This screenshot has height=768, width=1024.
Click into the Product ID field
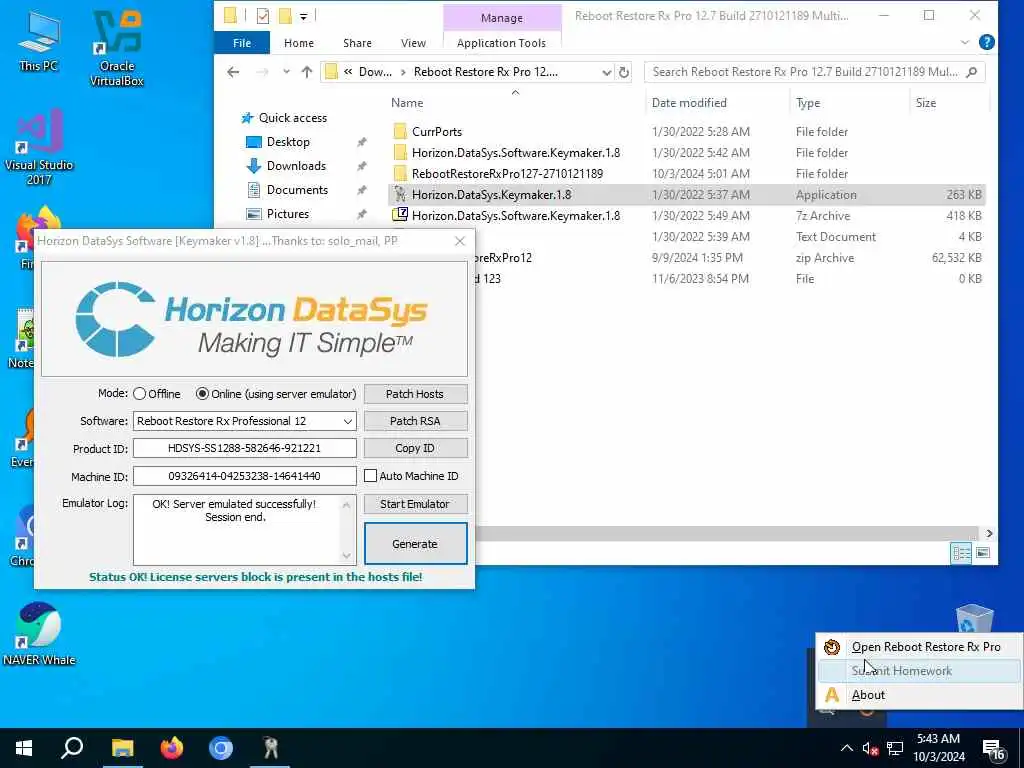244,448
